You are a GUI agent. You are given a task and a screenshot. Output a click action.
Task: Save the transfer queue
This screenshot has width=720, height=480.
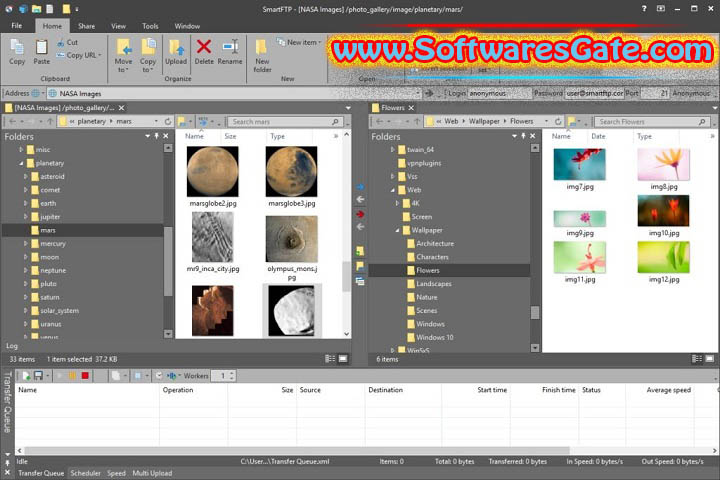[39, 376]
